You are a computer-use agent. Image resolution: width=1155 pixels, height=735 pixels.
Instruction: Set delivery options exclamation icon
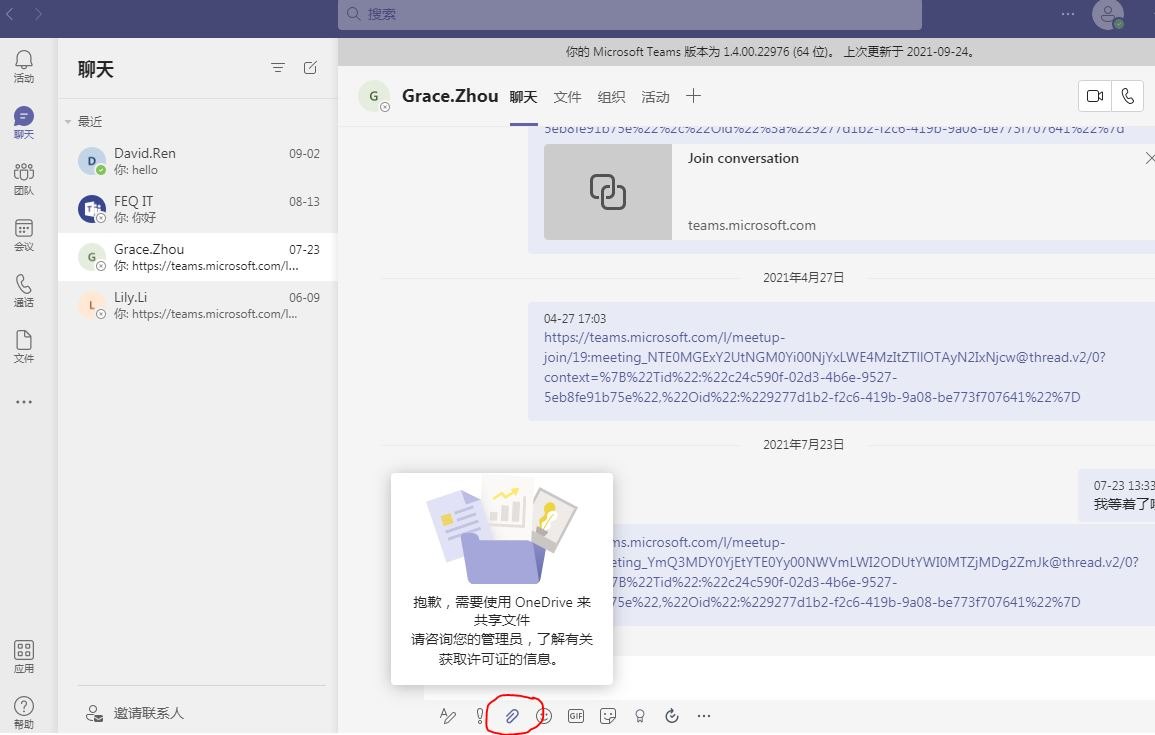[480, 716]
